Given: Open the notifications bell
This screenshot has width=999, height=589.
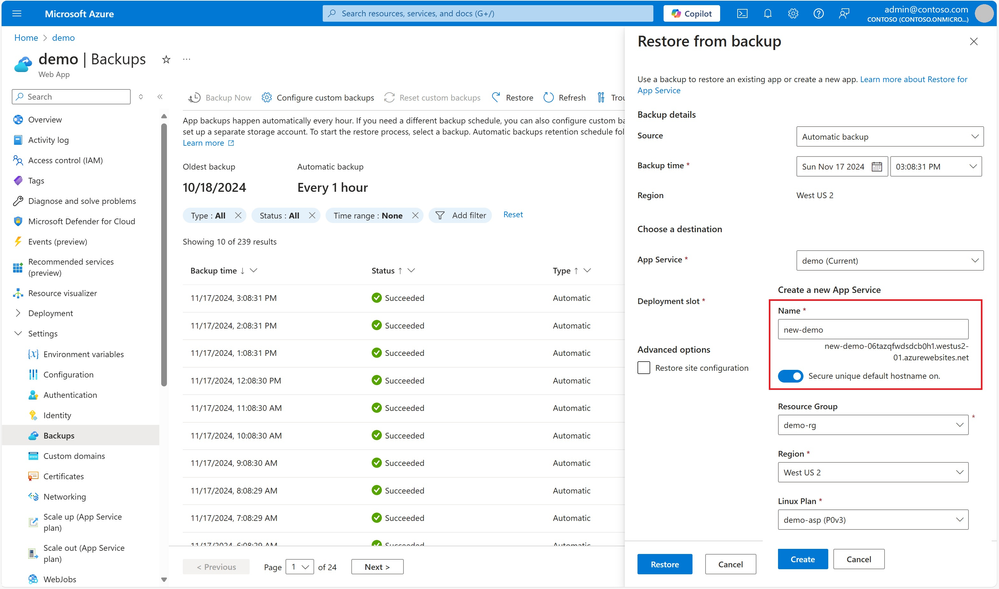Looking at the screenshot, I should click(x=768, y=13).
